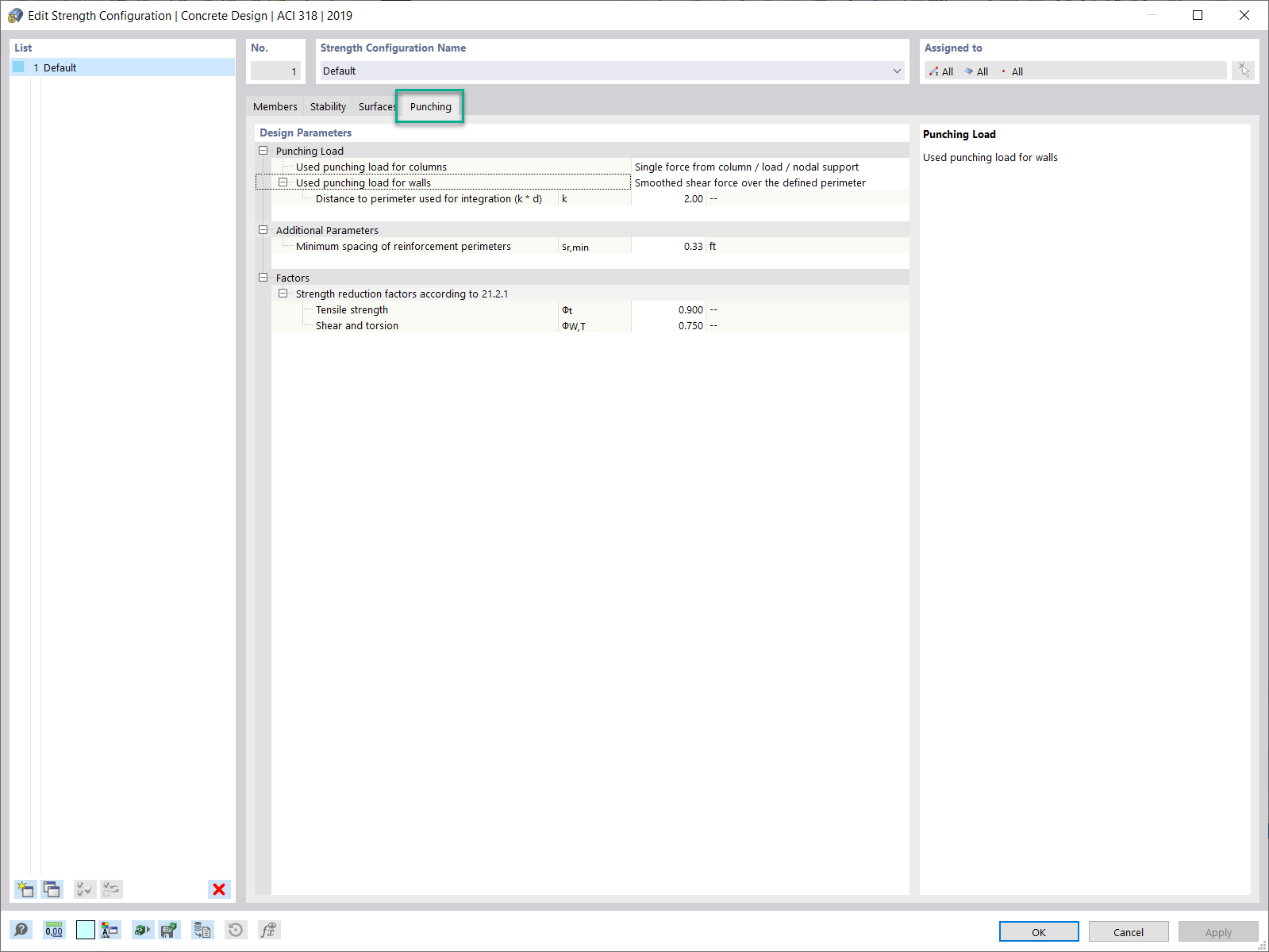Viewport: 1269px width, 952px height.
Task: Collapse the Factors section
Action: pos(263,278)
